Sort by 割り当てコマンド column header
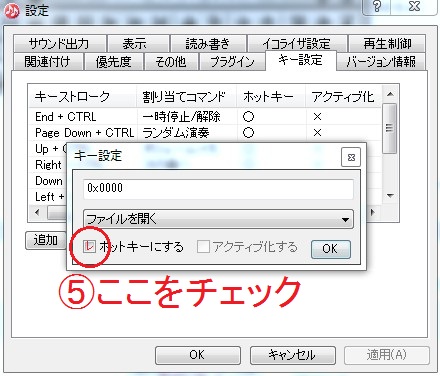Viewport: 440px width, 376px height. 187,97
